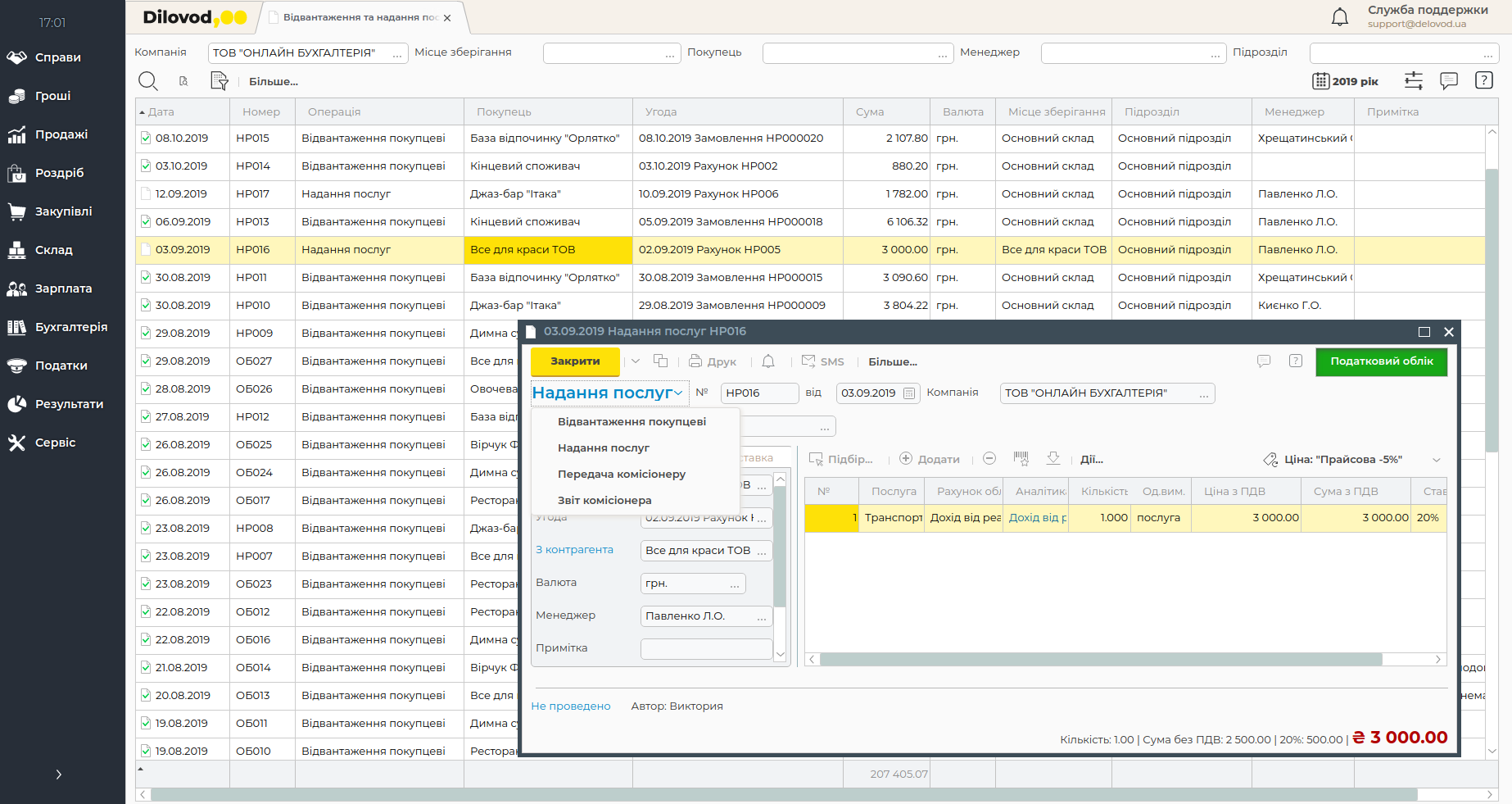
Task: Toggle posted checkbox for document НР015
Action: click(x=146, y=139)
